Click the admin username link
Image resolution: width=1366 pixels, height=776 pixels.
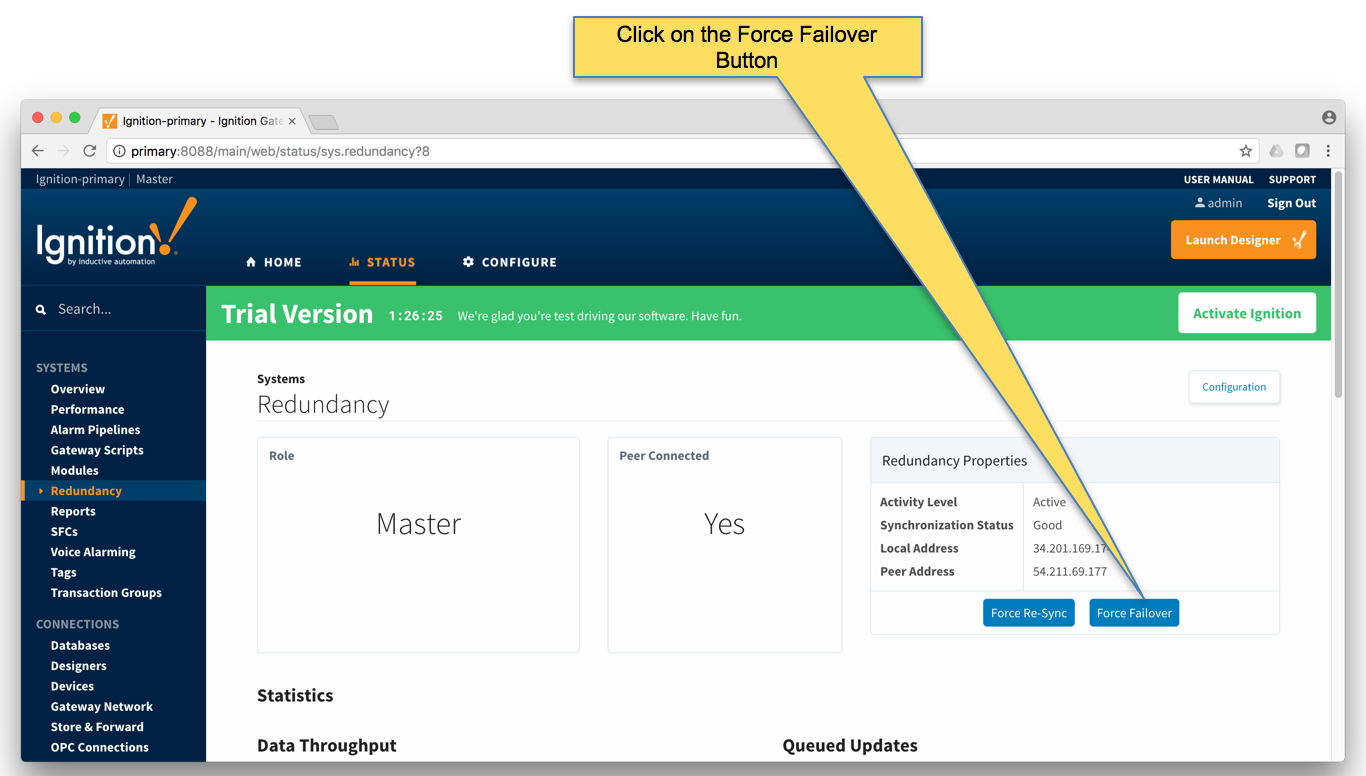click(1225, 203)
